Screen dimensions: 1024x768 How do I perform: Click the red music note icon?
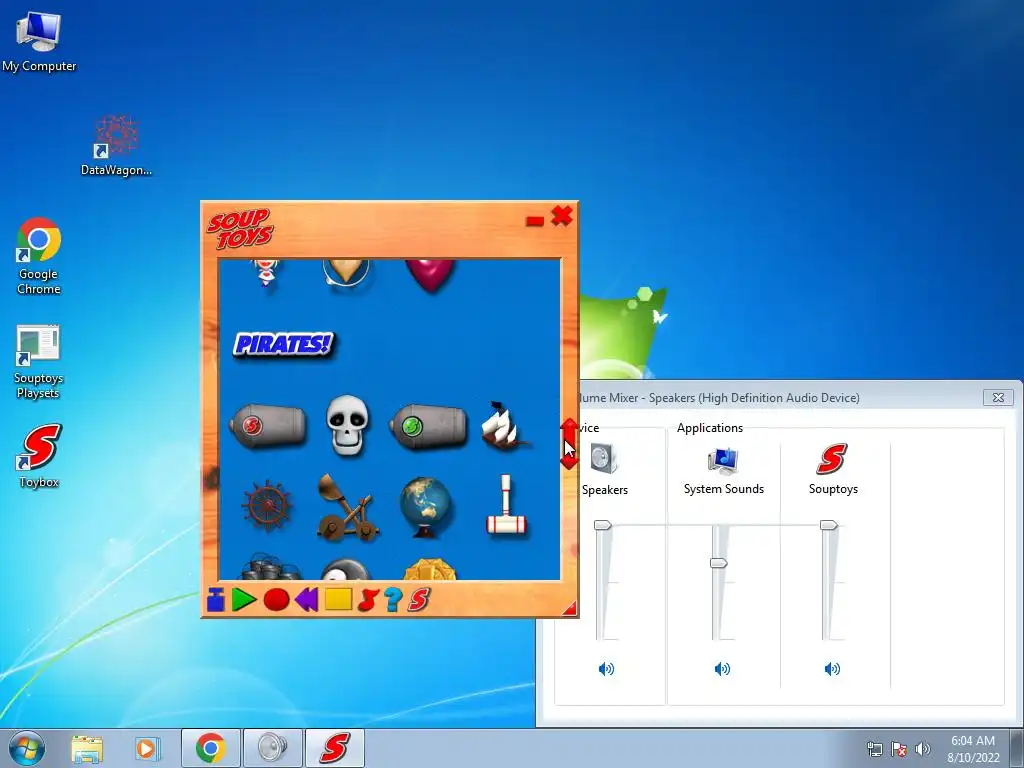click(x=368, y=600)
